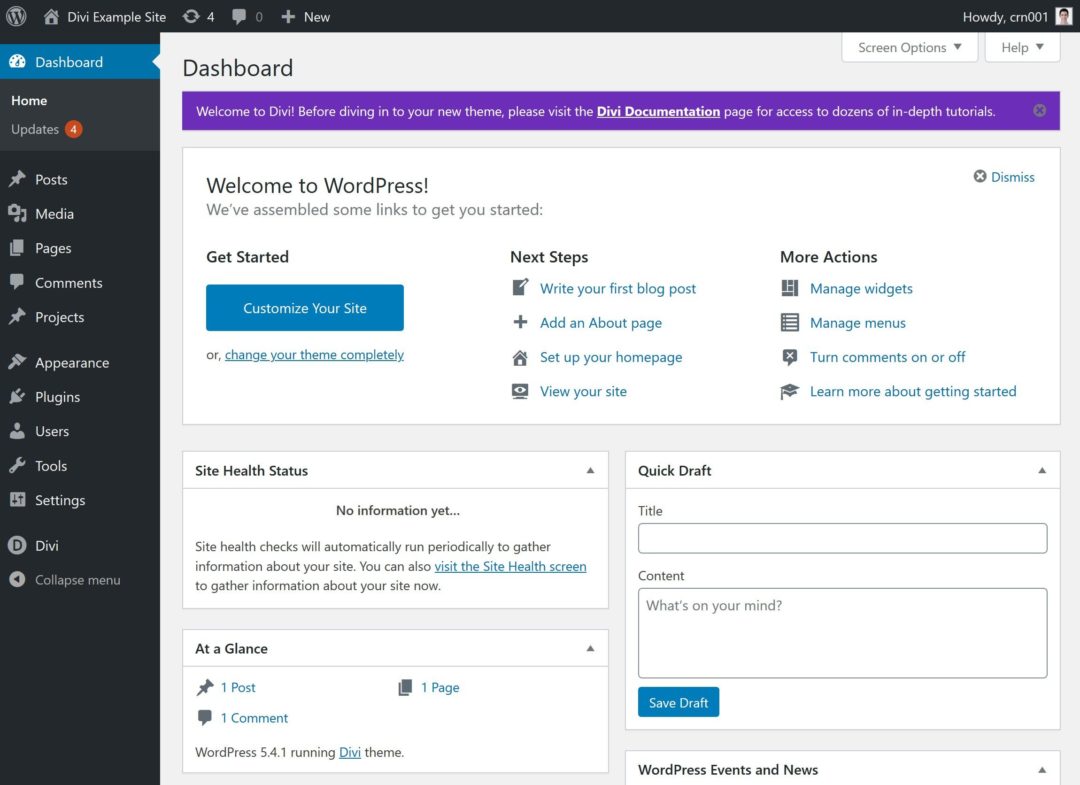Open the Screen Options dropdown
Screen dimensions: 1080x785
[909, 48]
